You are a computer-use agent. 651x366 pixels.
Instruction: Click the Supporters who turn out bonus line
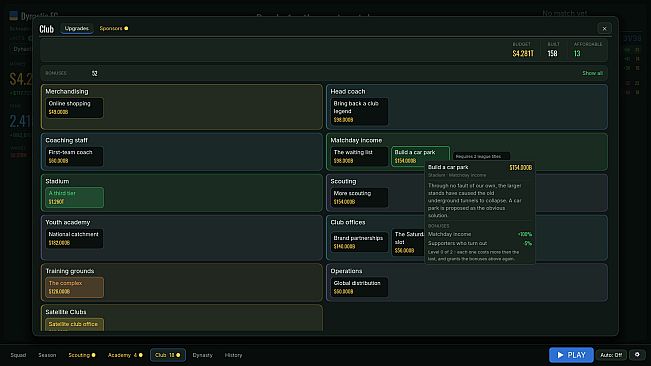coord(480,243)
